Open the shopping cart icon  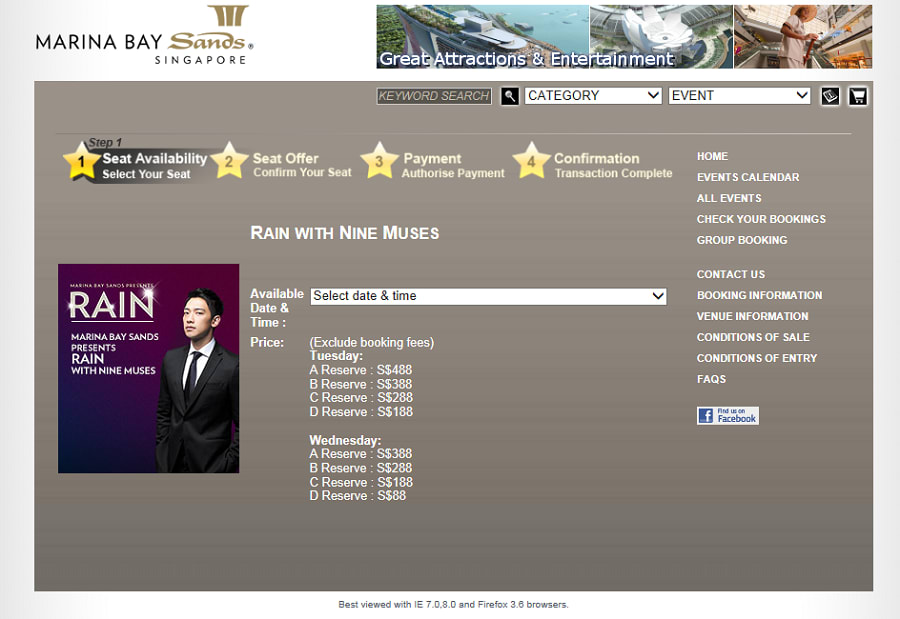(858, 96)
